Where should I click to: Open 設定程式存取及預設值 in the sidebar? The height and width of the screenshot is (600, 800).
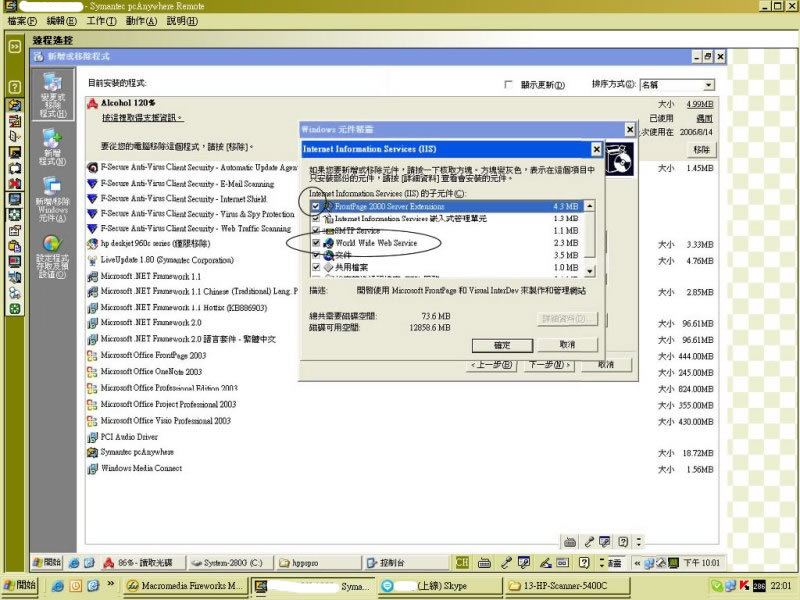click(53, 257)
